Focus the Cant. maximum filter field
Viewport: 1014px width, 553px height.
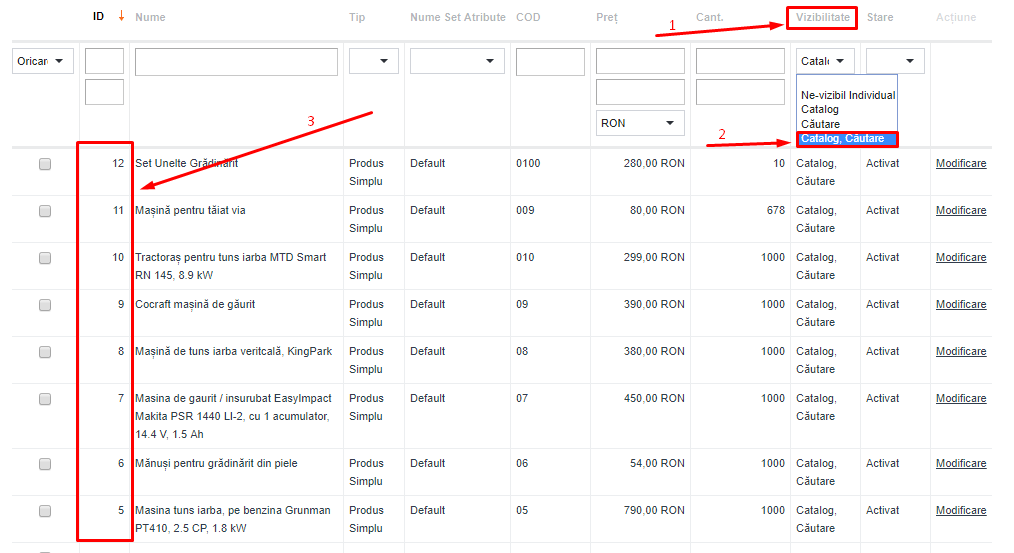pyautogui.click(x=740, y=92)
